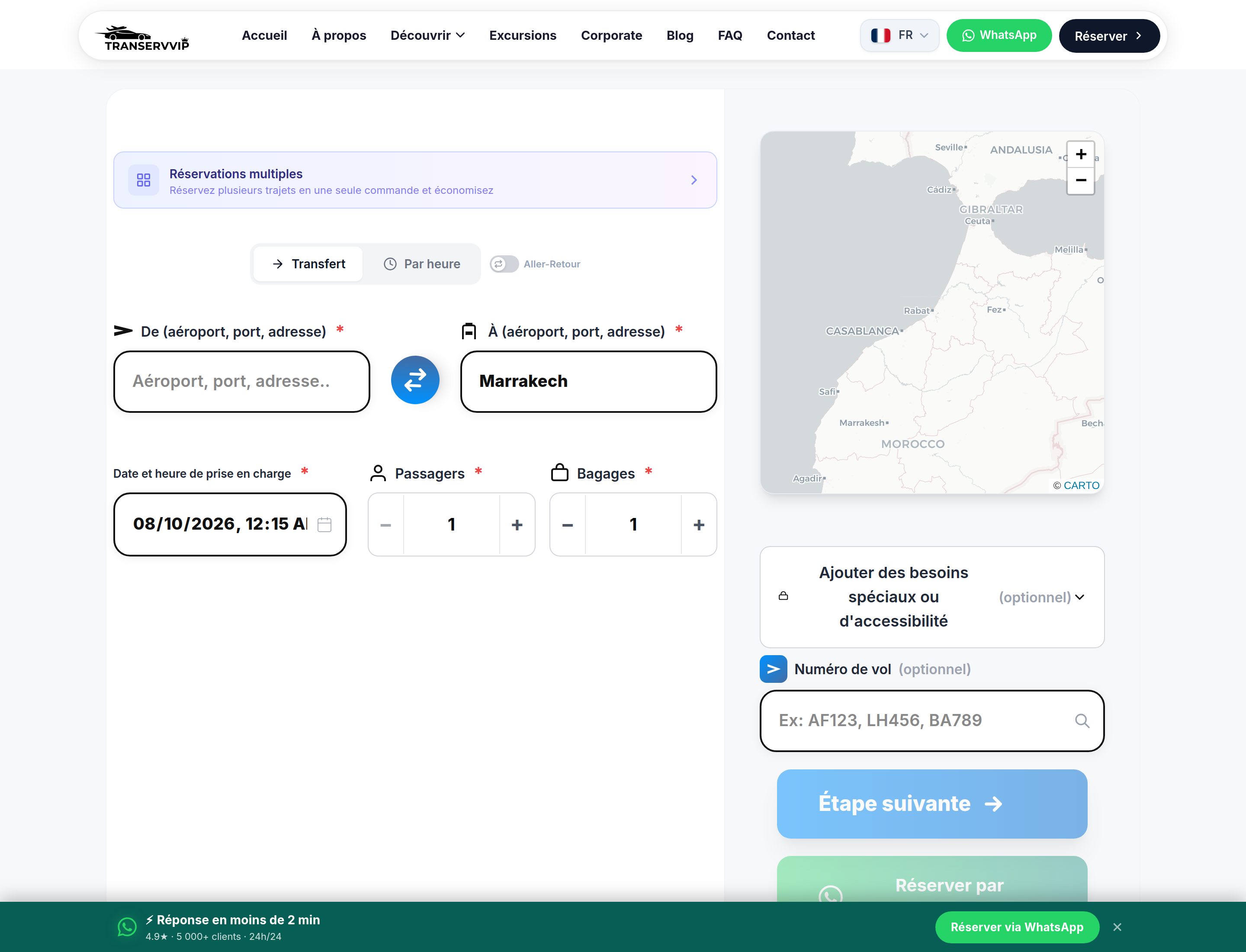
Task: Click the grid icon for Réservations multiples
Action: [144, 180]
